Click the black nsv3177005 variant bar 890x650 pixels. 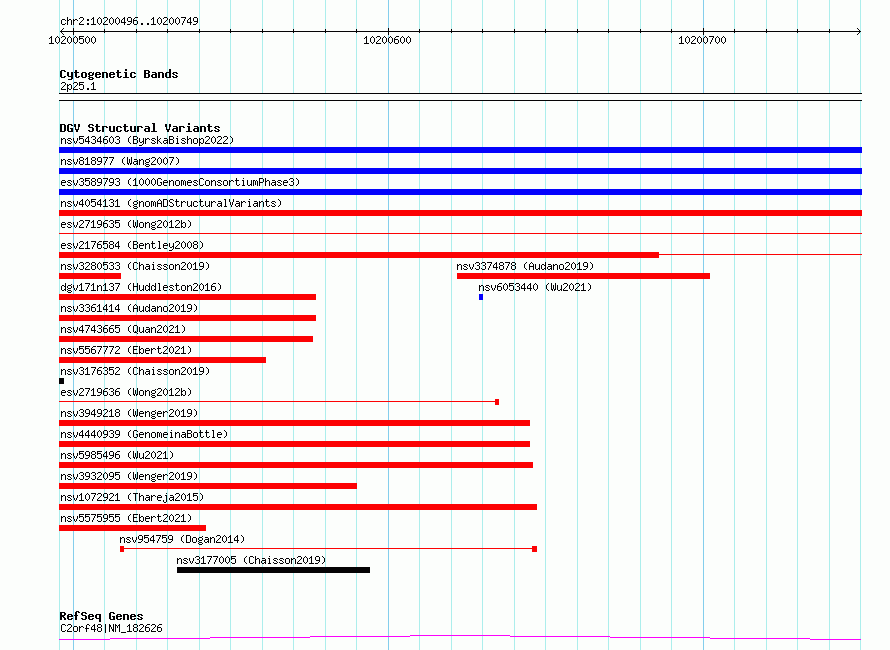273,570
